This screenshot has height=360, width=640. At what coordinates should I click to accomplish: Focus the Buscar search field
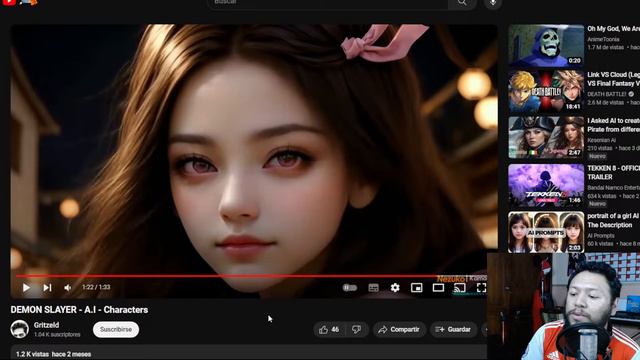tap(328, 3)
